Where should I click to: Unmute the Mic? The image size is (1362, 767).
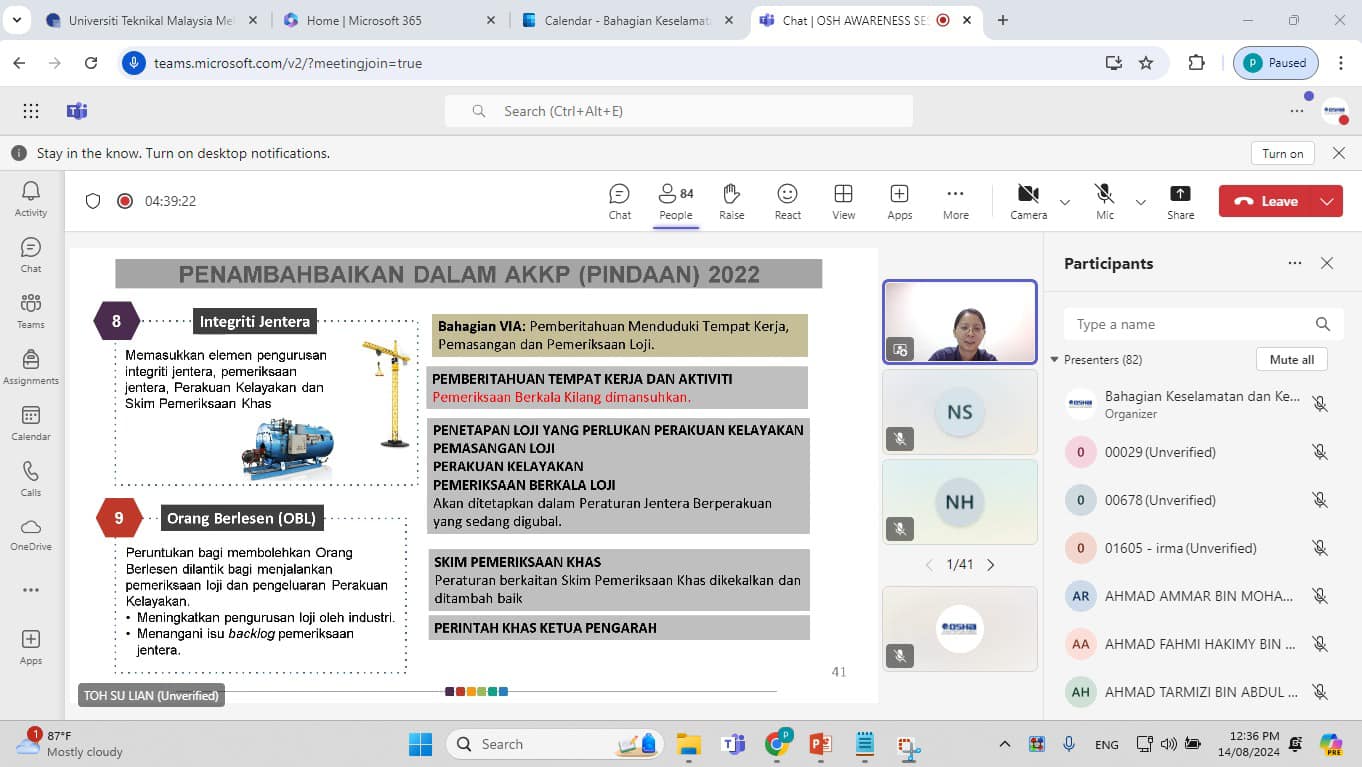tap(1104, 200)
